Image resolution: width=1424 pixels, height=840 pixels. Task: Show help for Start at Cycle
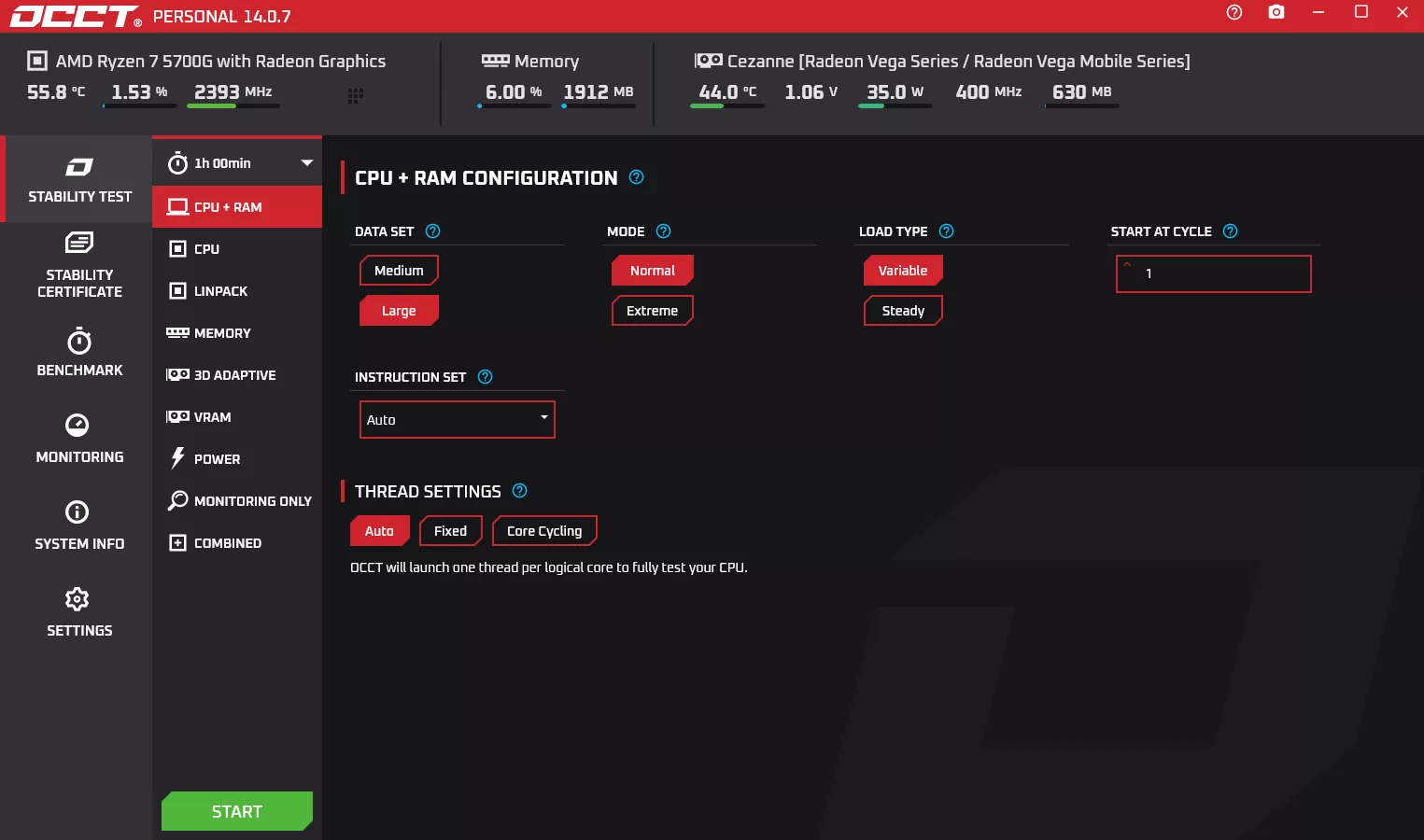click(x=1231, y=231)
